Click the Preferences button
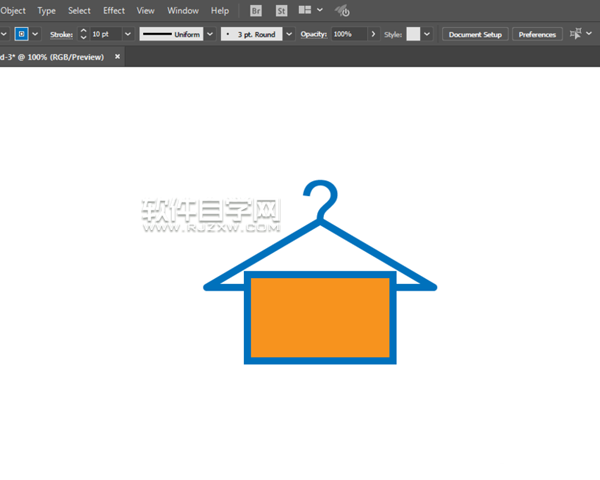This screenshot has width=600, height=480. point(537,34)
